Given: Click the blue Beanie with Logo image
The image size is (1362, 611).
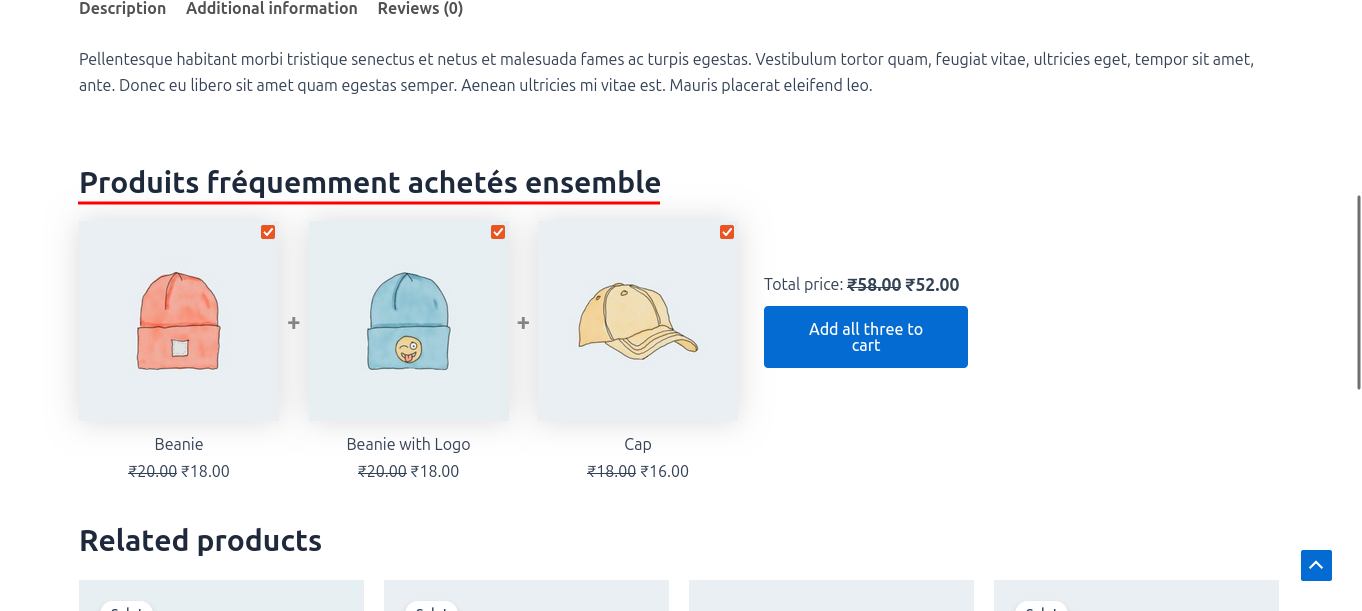Looking at the screenshot, I should [x=408, y=321].
